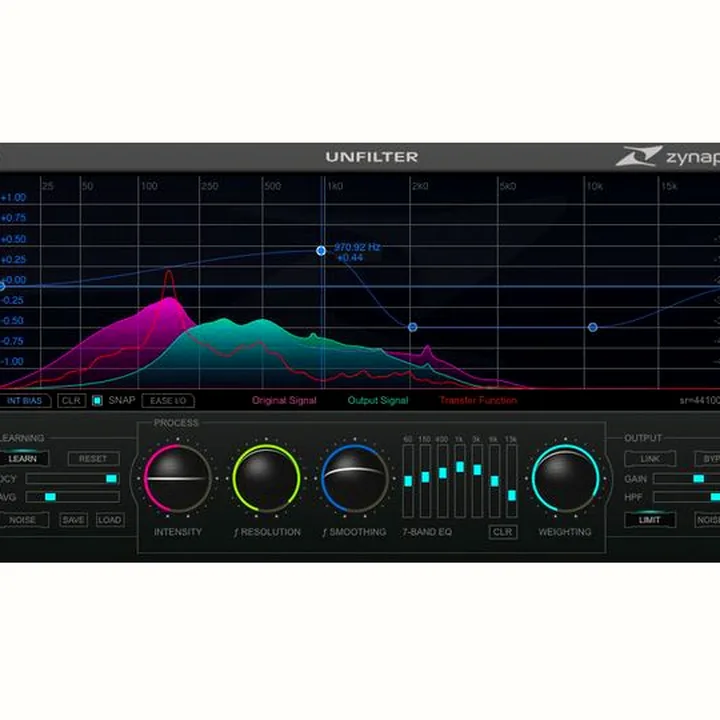Viewport: 720px width, 720px height.
Task: Click the AVG slider handle
Action: tap(51, 497)
